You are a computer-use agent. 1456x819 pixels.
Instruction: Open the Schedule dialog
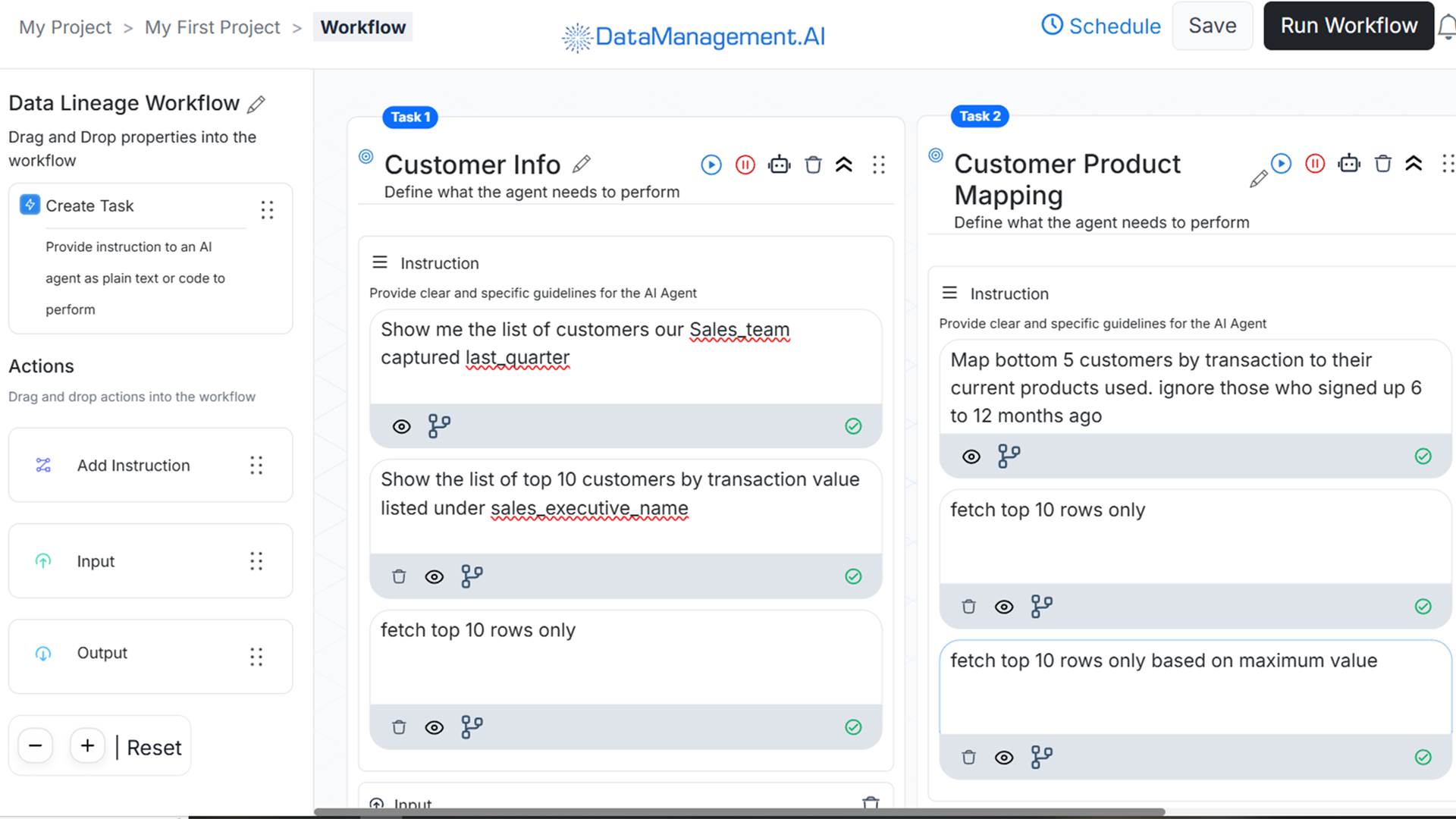(x=1100, y=25)
